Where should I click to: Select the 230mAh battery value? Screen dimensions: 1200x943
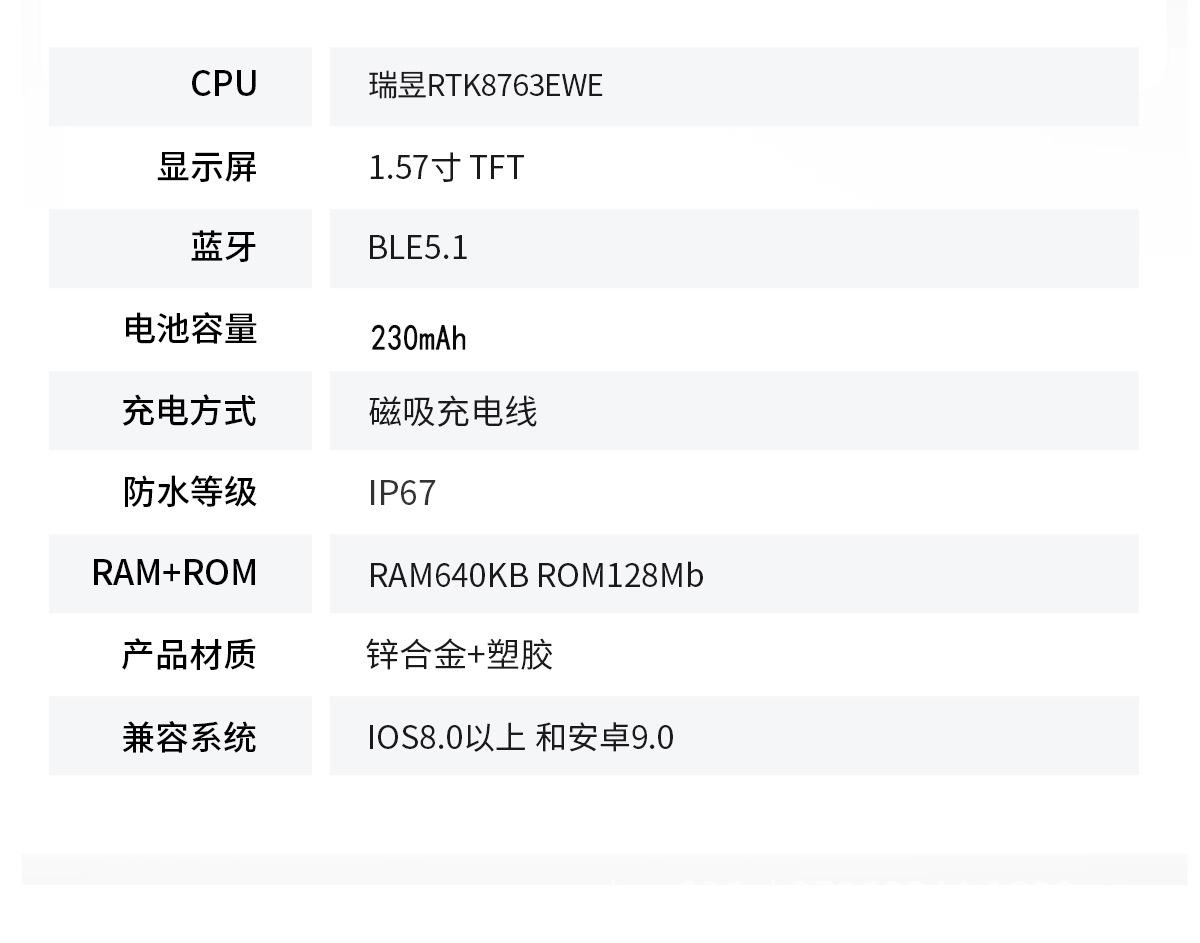coord(418,338)
